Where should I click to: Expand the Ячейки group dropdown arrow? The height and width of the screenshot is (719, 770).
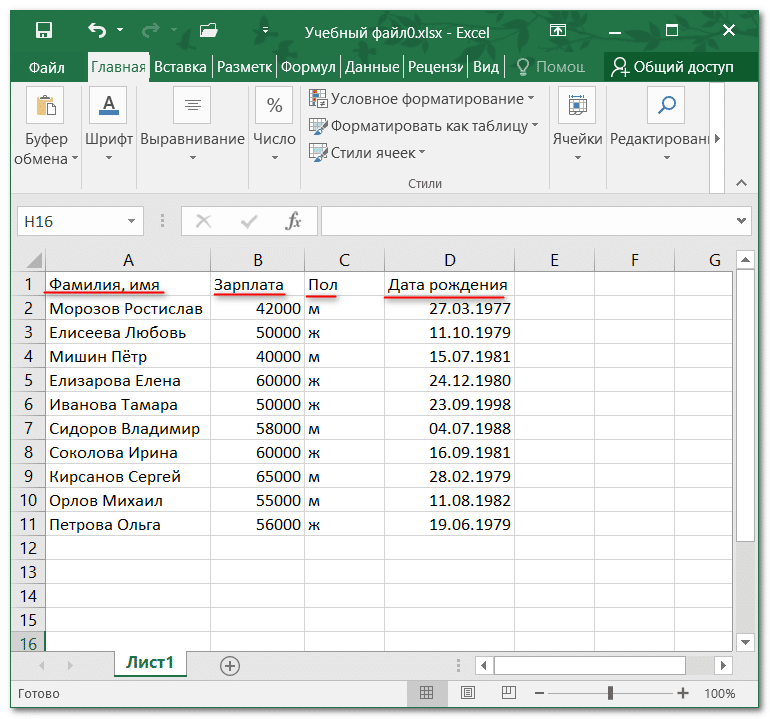click(578, 158)
